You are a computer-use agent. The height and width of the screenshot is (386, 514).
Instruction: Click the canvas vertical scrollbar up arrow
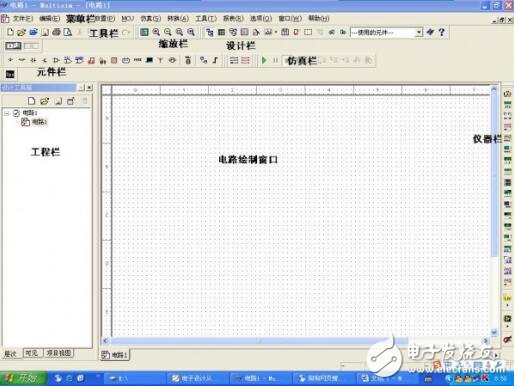point(494,89)
